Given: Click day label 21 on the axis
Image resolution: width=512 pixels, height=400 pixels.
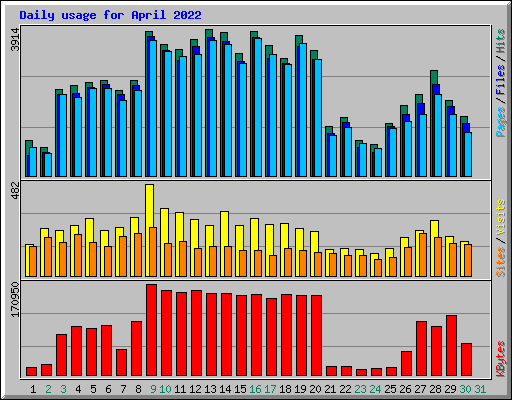Looking at the screenshot, I should pos(330,389).
